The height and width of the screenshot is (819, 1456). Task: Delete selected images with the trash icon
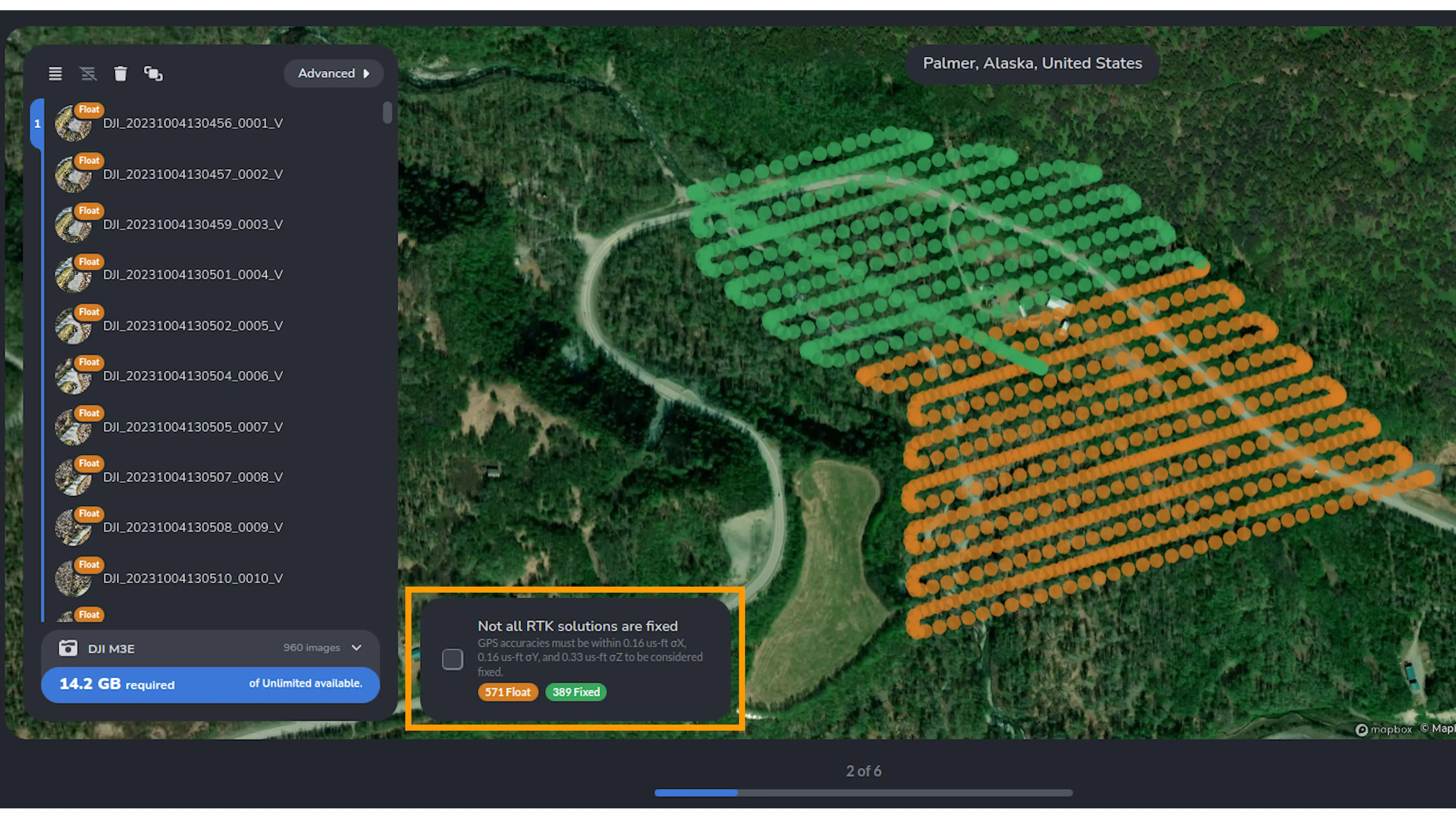click(x=121, y=74)
